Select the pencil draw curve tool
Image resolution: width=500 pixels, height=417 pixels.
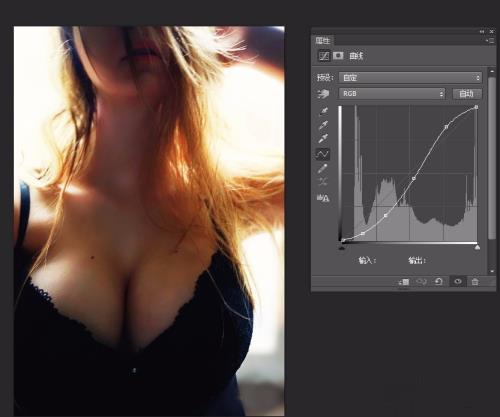click(322, 169)
